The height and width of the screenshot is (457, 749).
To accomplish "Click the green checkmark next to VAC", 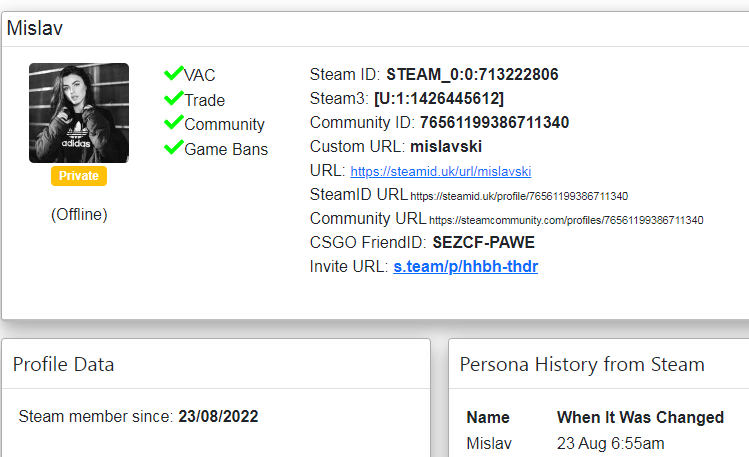I will (x=174, y=73).
